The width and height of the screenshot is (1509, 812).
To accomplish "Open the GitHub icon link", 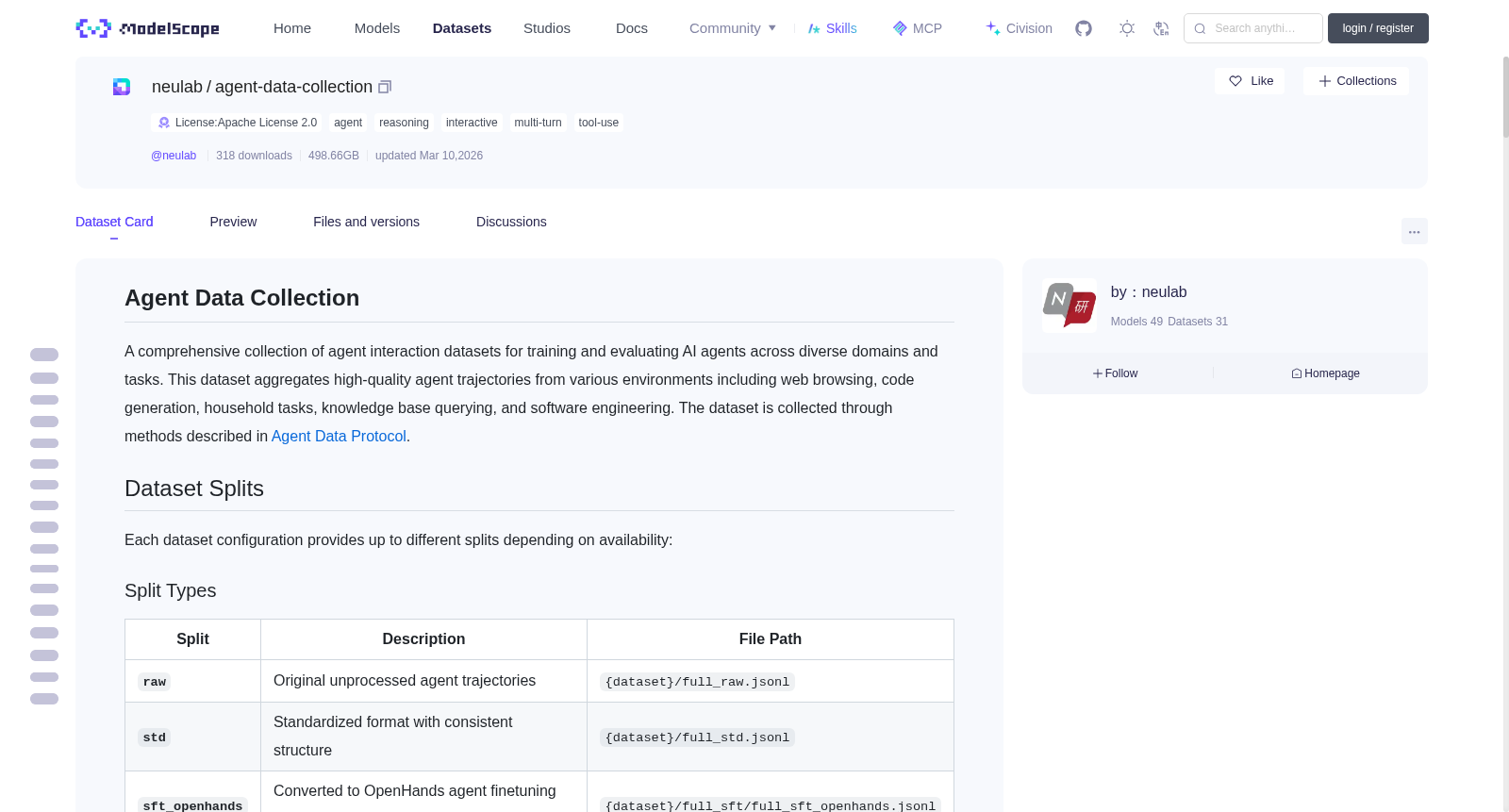I will (1084, 28).
